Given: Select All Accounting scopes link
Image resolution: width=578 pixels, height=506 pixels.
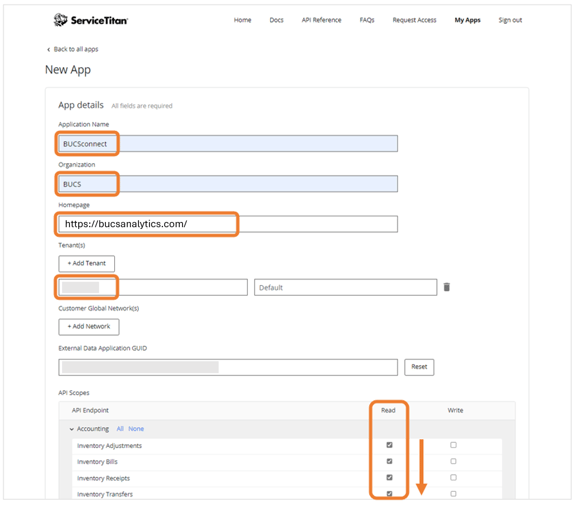Looking at the screenshot, I should 120,429.
